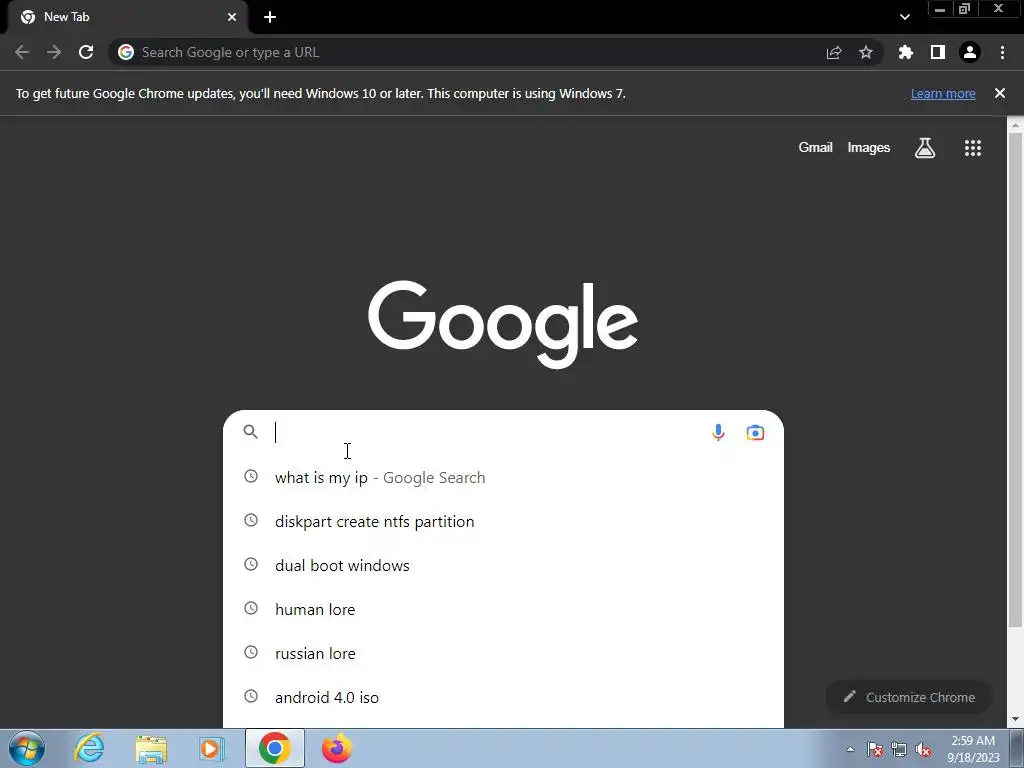This screenshot has height=768, width=1024.
Task: Choose suggestion 'diskpart create ntfs partition'
Action: [504, 521]
